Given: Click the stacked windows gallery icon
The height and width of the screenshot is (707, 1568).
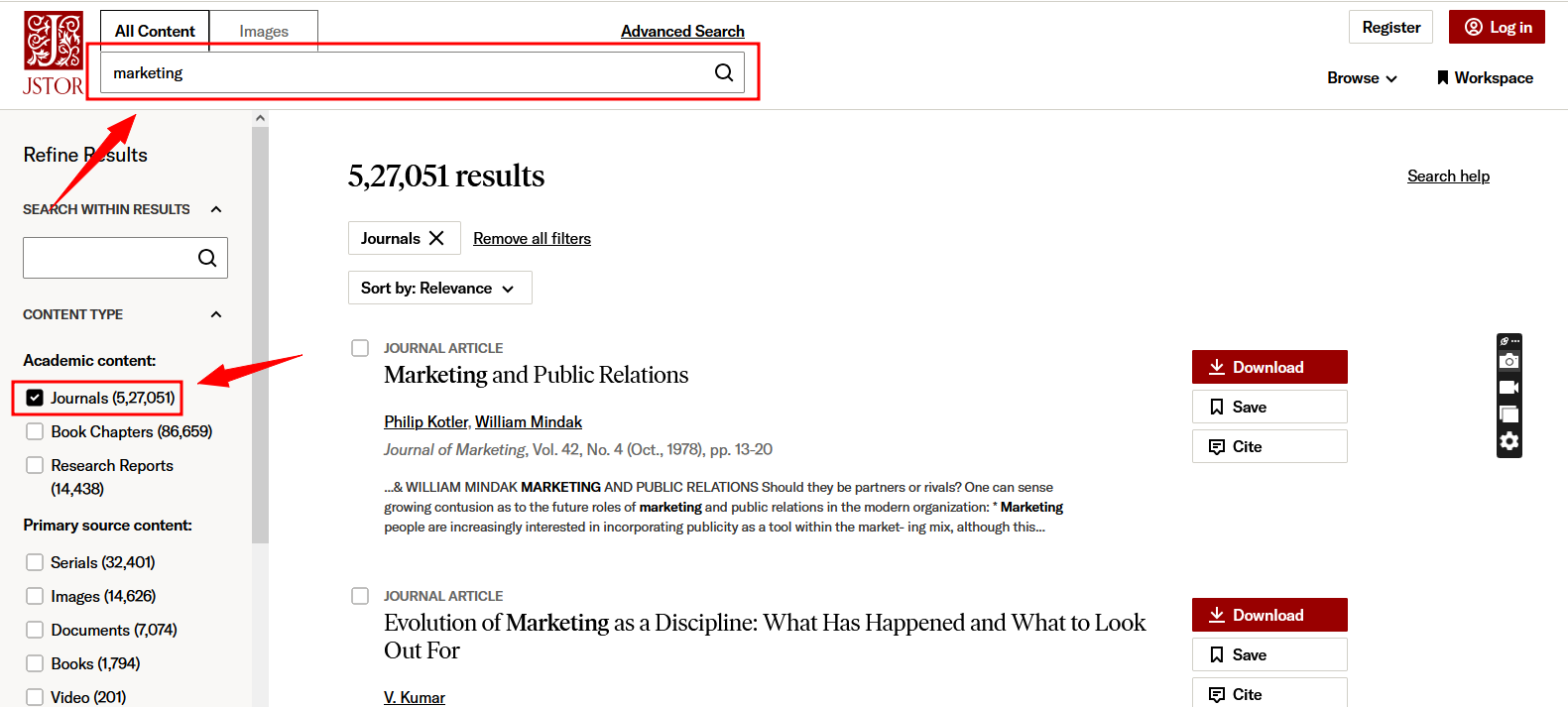Looking at the screenshot, I should [x=1508, y=414].
